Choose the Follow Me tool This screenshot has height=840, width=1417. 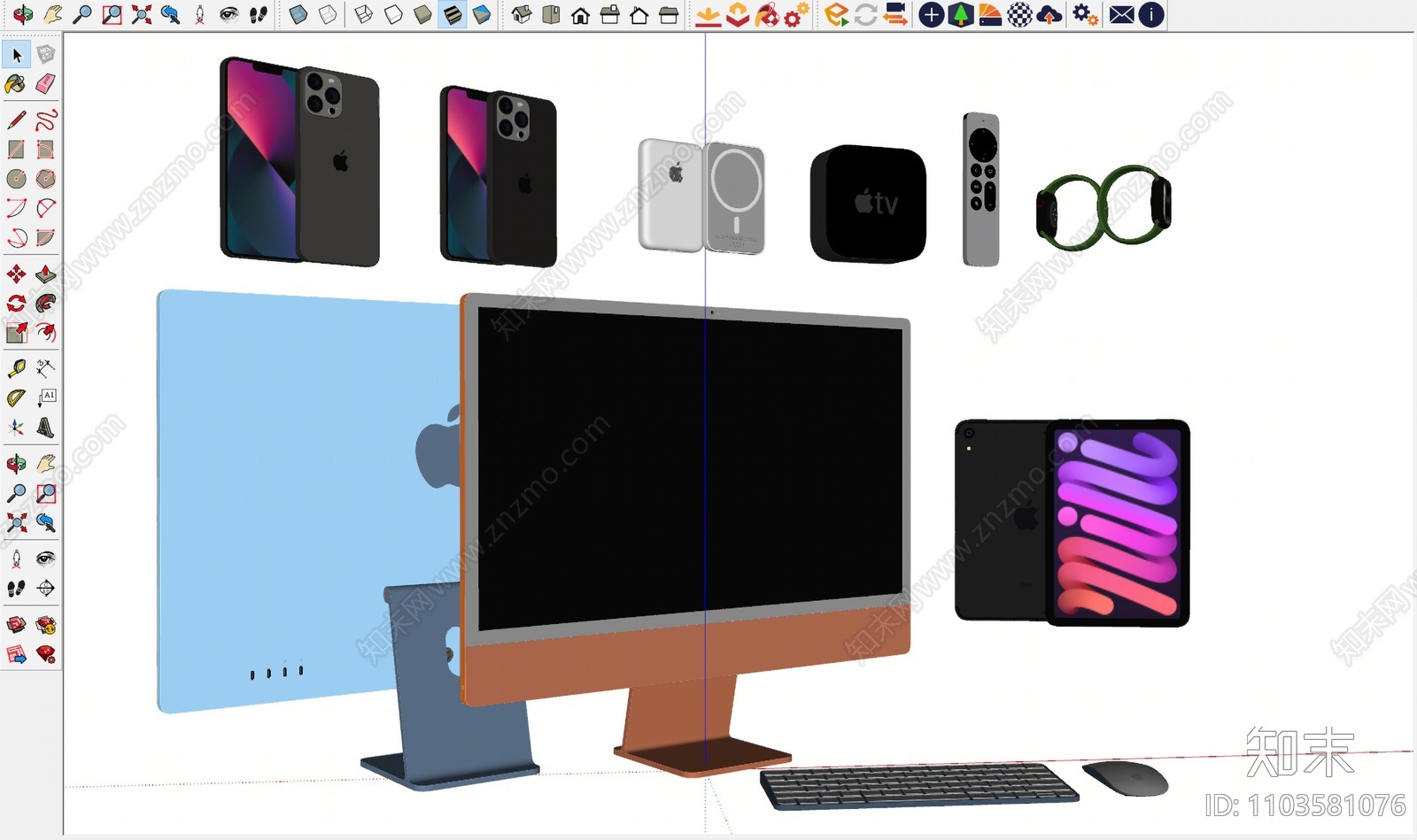tap(46, 304)
